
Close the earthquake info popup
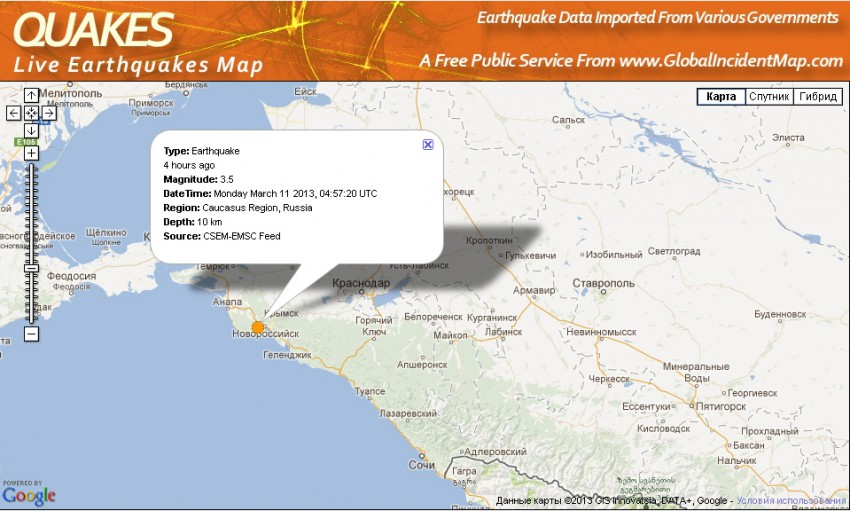pyautogui.click(x=428, y=144)
